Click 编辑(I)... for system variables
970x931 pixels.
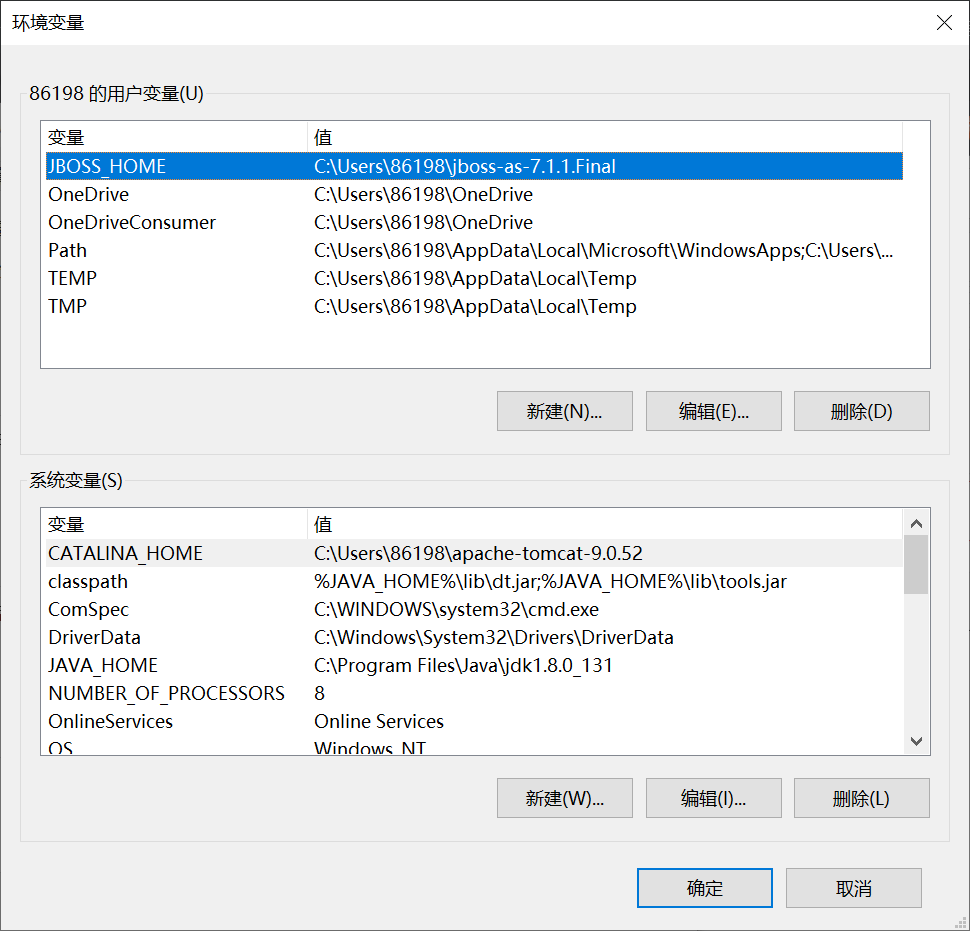(x=713, y=798)
